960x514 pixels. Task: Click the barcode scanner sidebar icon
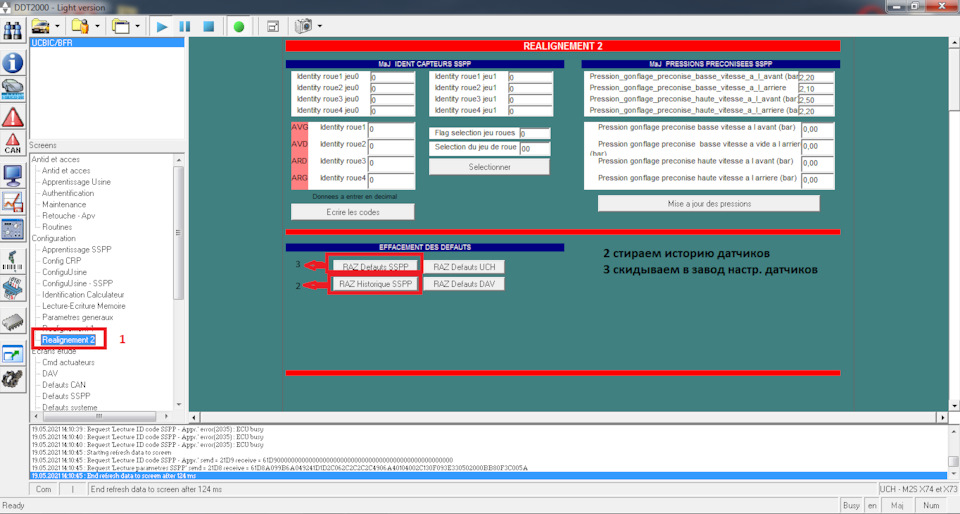coord(13,261)
